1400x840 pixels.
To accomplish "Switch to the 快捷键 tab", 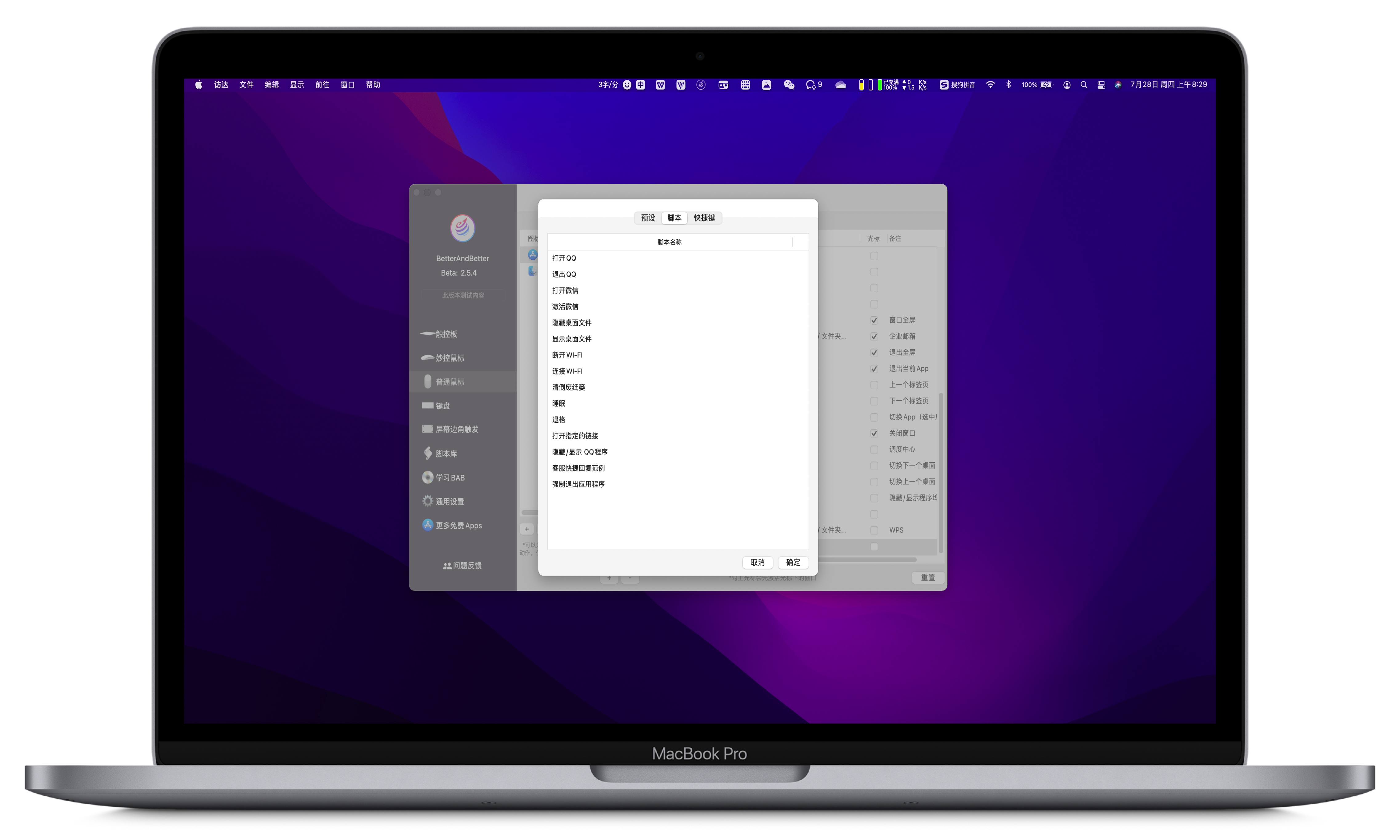I will coord(705,218).
